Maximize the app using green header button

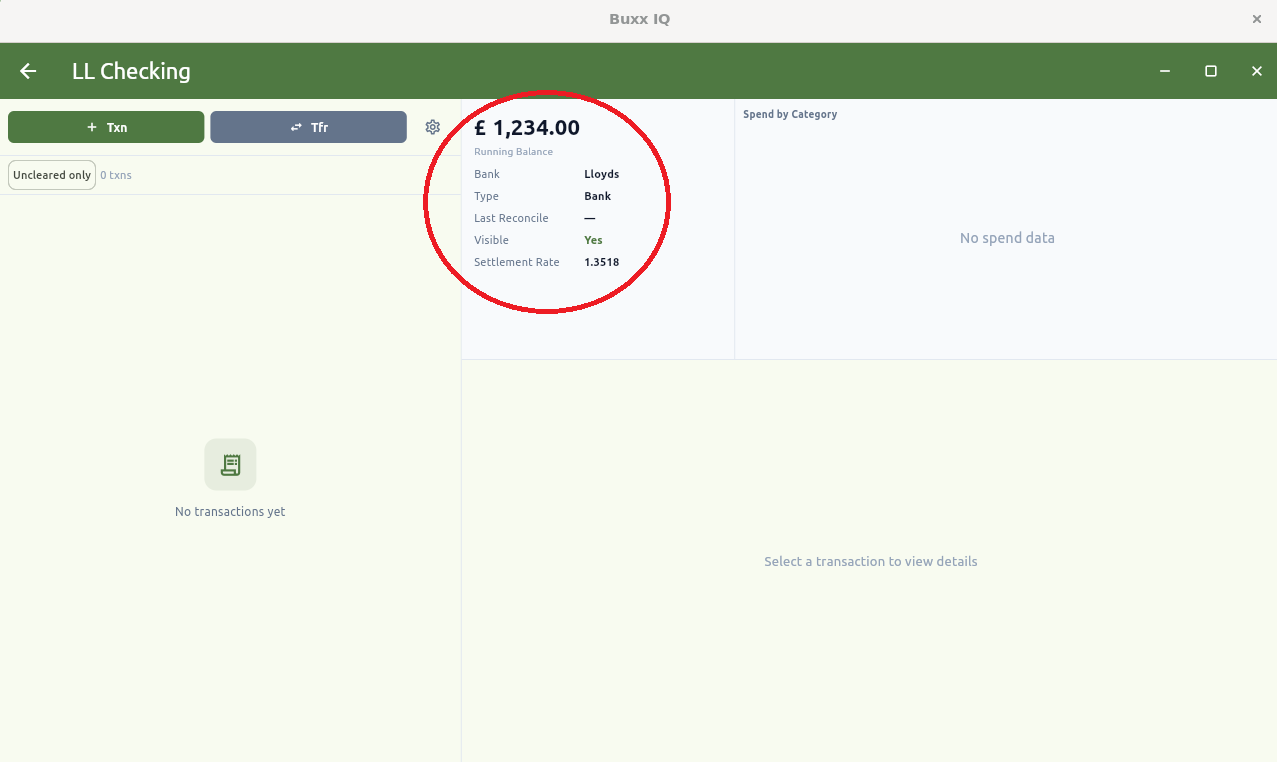[x=1211, y=71]
